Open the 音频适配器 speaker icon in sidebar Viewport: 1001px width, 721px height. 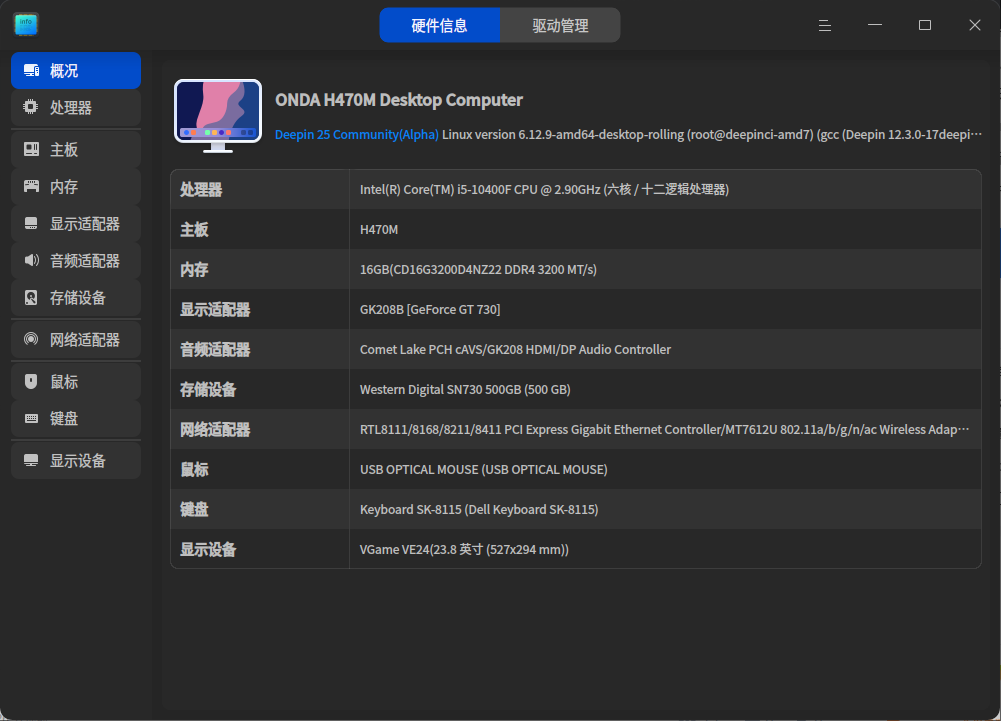click(31, 261)
